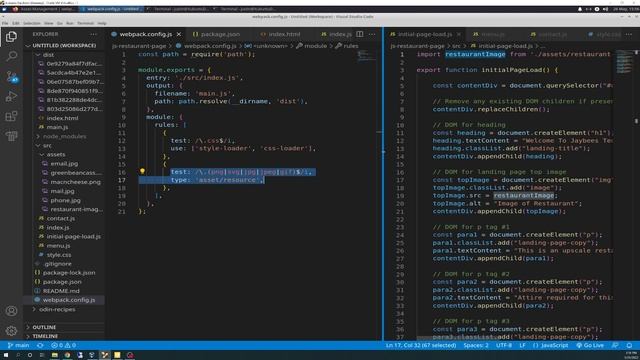Close the initial-page-load.js tab

(459, 34)
